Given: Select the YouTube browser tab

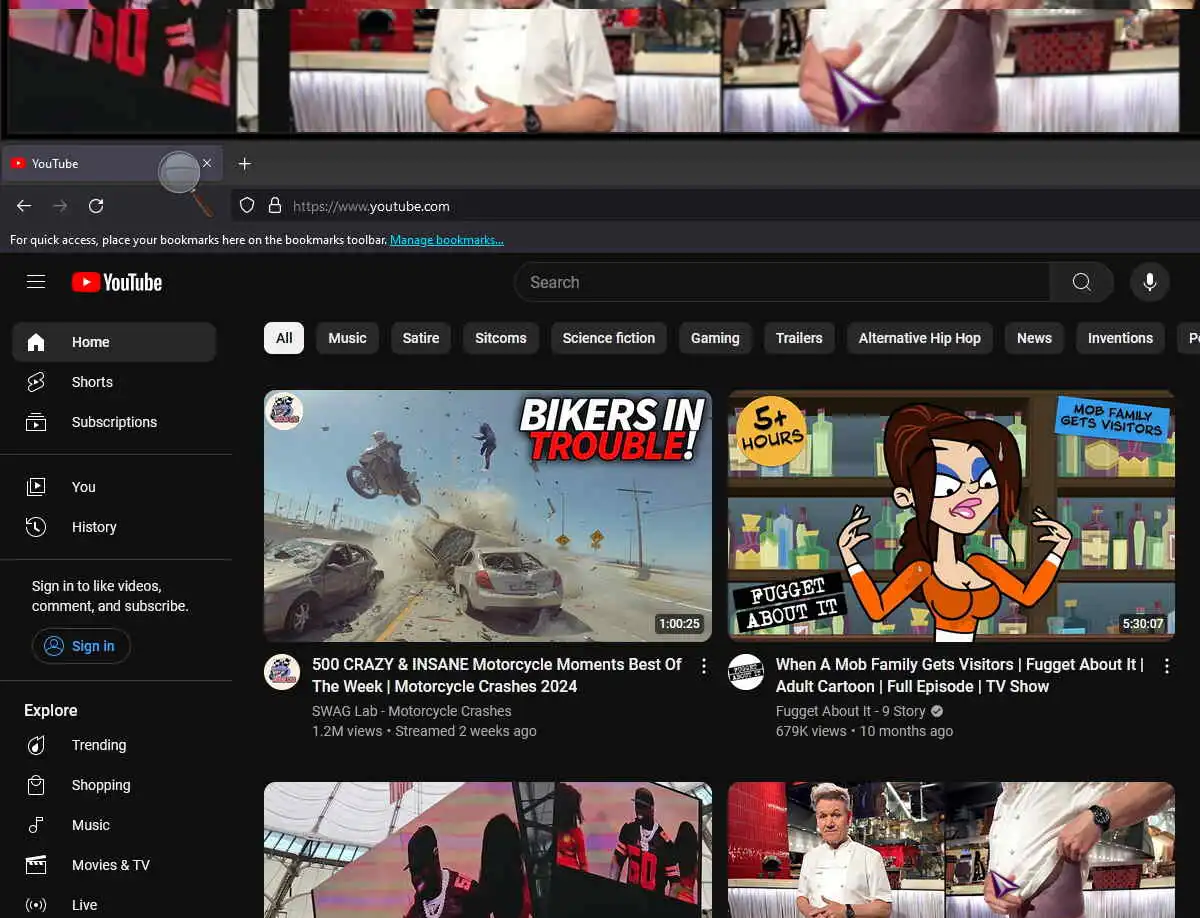Looking at the screenshot, I should tap(112, 163).
